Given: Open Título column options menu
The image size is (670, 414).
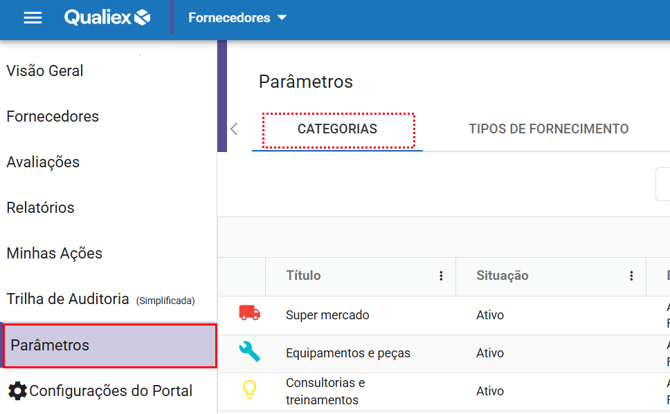Looking at the screenshot, I should click(x=441, y=276).
